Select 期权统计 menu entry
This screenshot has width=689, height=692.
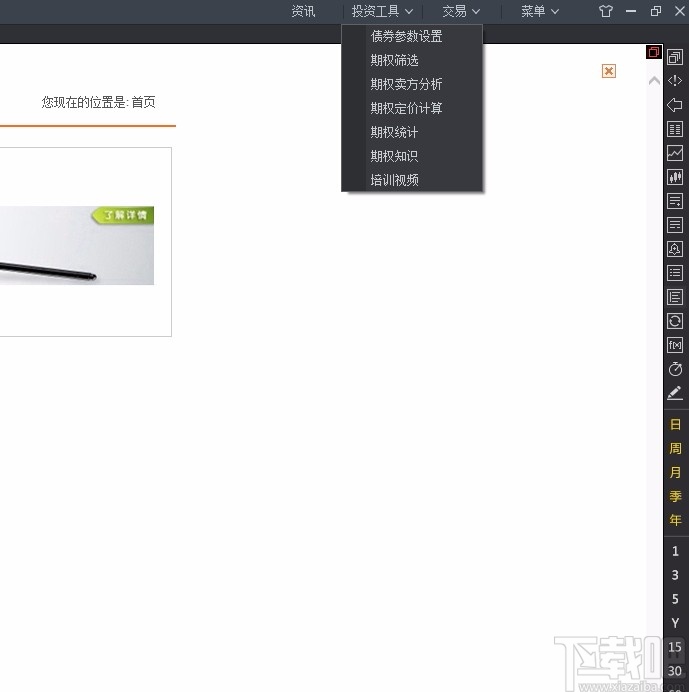[x=412, y=132]
